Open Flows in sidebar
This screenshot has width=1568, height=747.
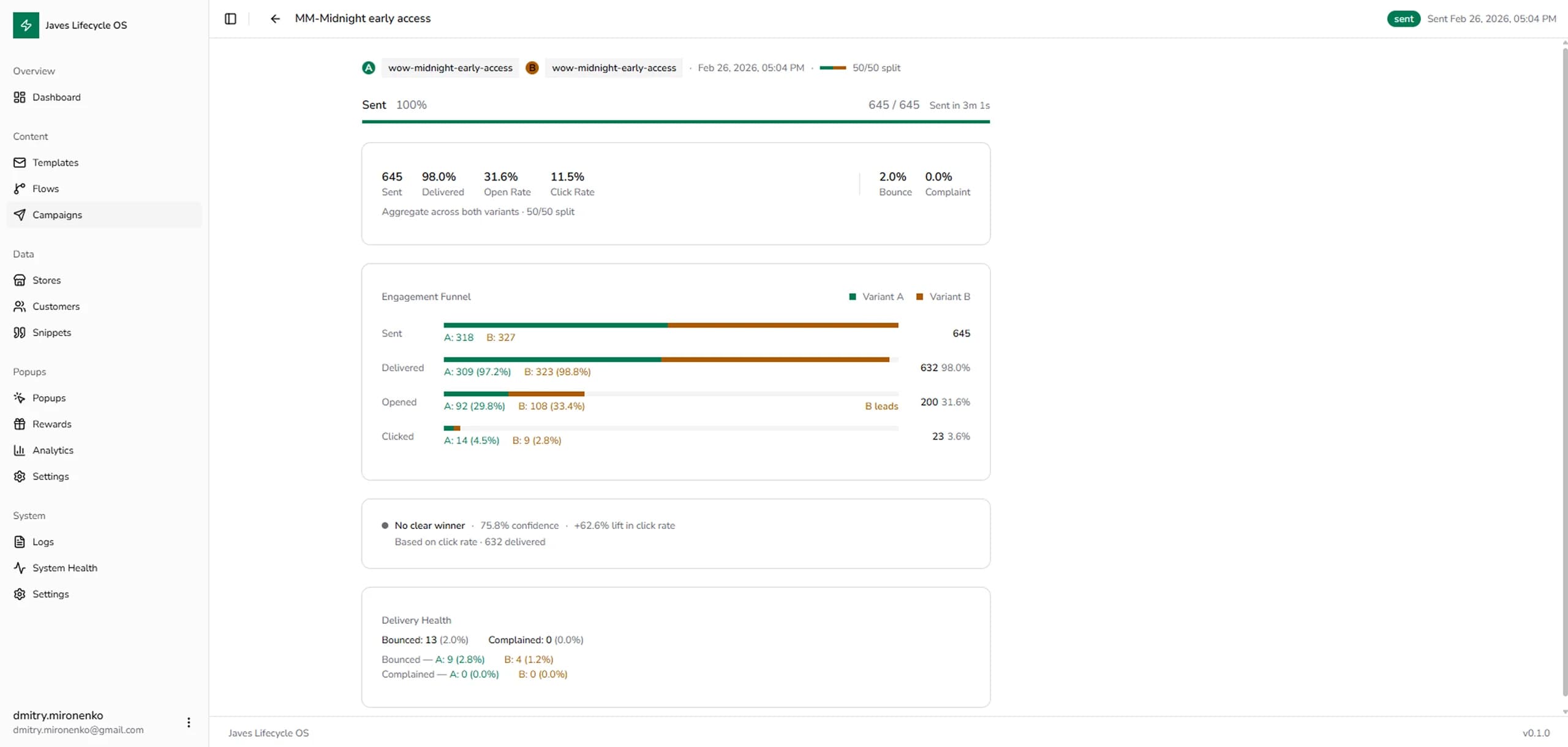coord(45,189)
